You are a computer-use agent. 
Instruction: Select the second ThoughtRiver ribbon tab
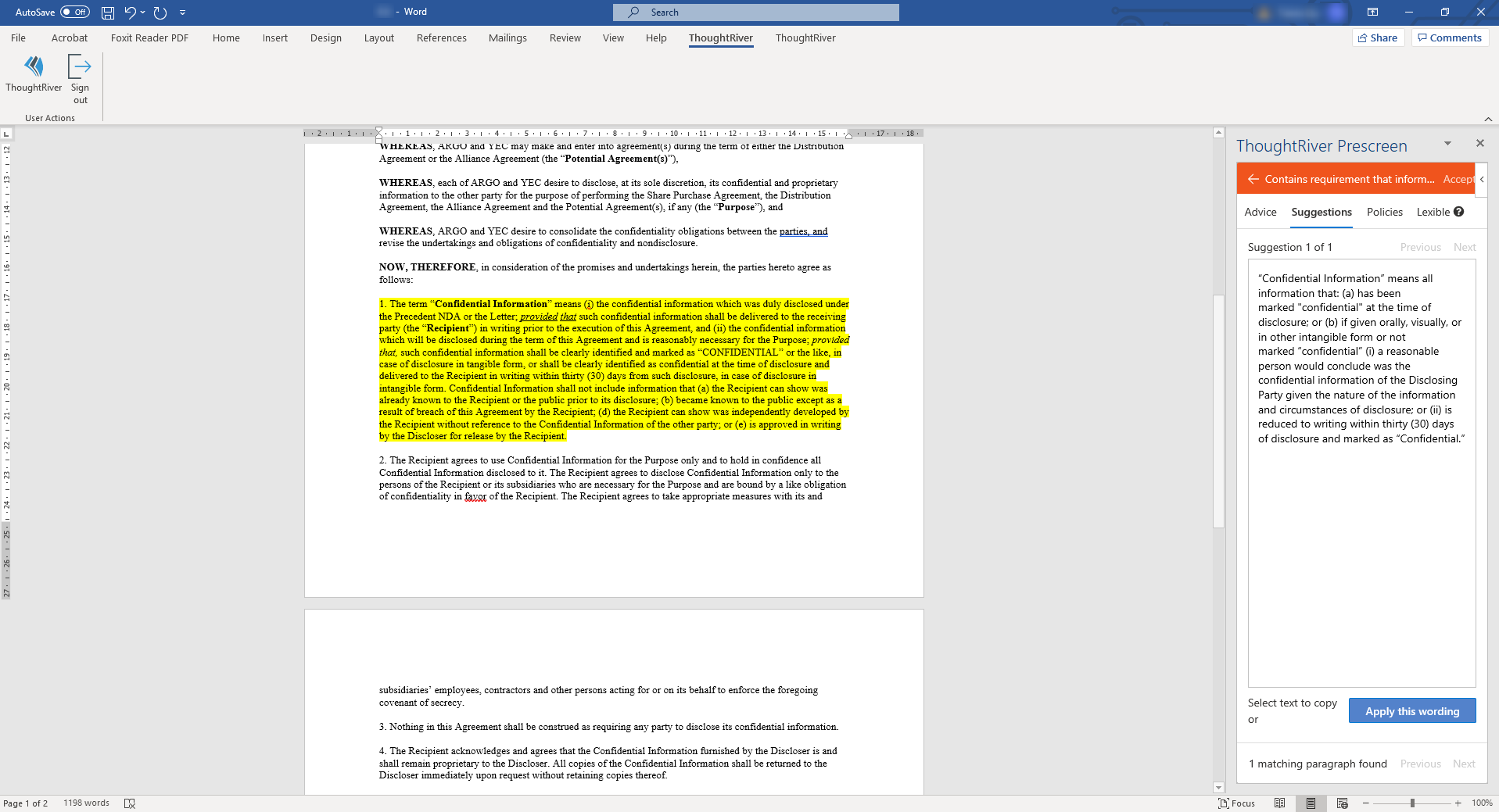805,38
